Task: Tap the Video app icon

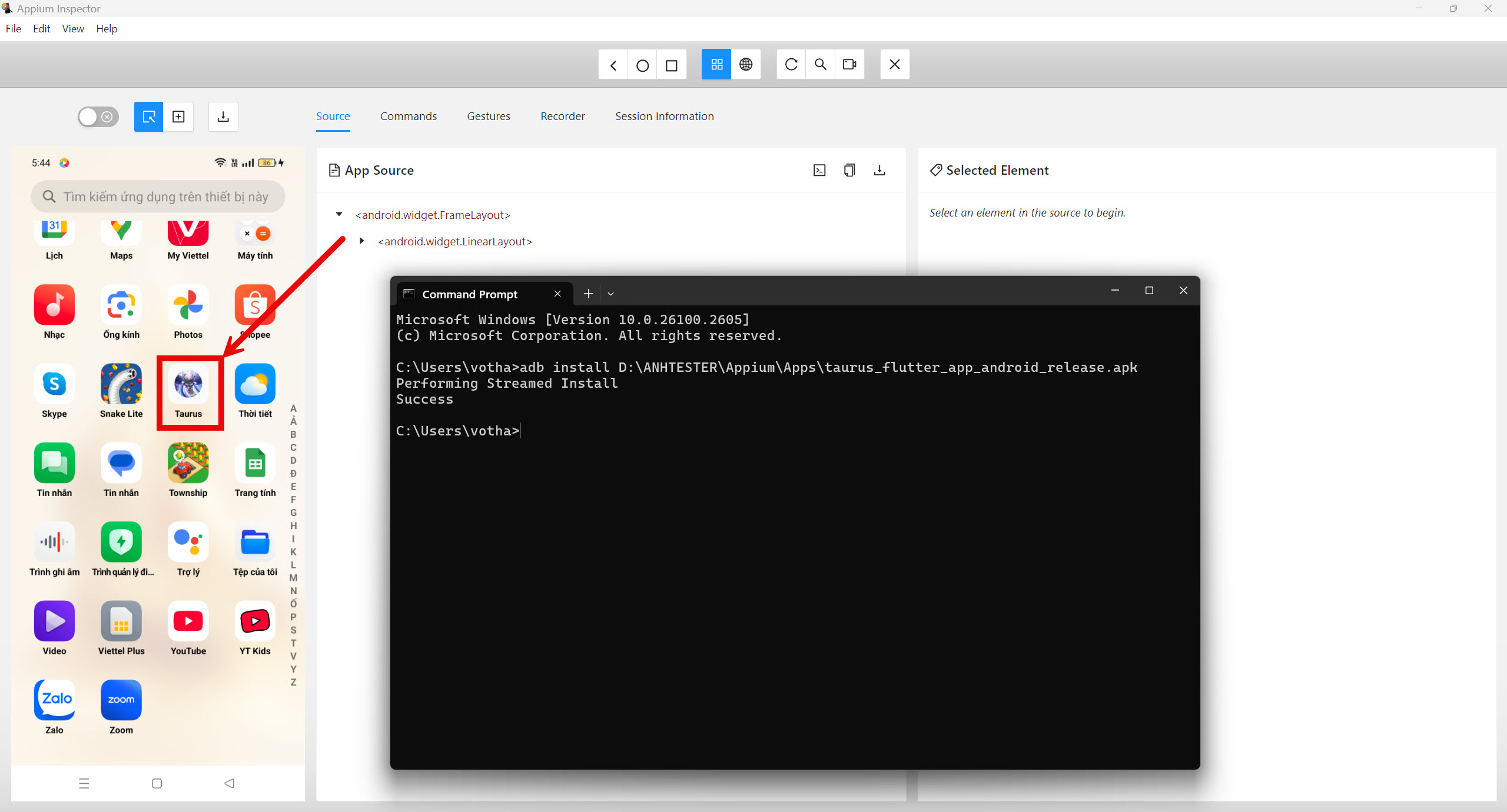Action: click(54, 621)
